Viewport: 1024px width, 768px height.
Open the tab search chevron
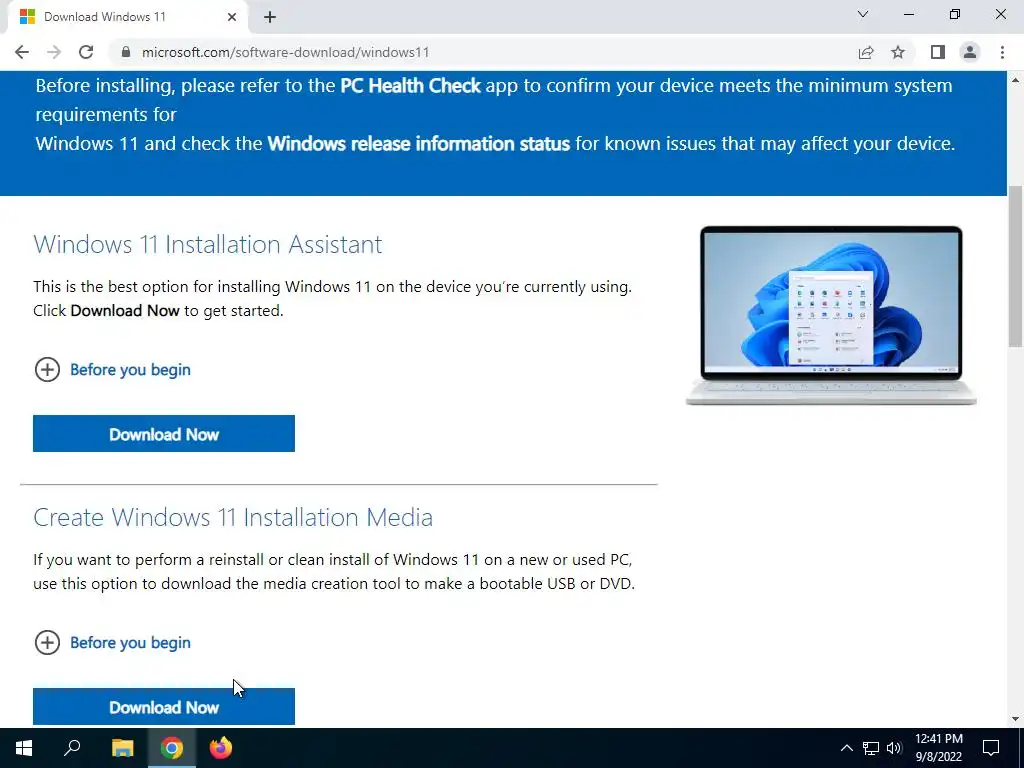coord(863,14)
